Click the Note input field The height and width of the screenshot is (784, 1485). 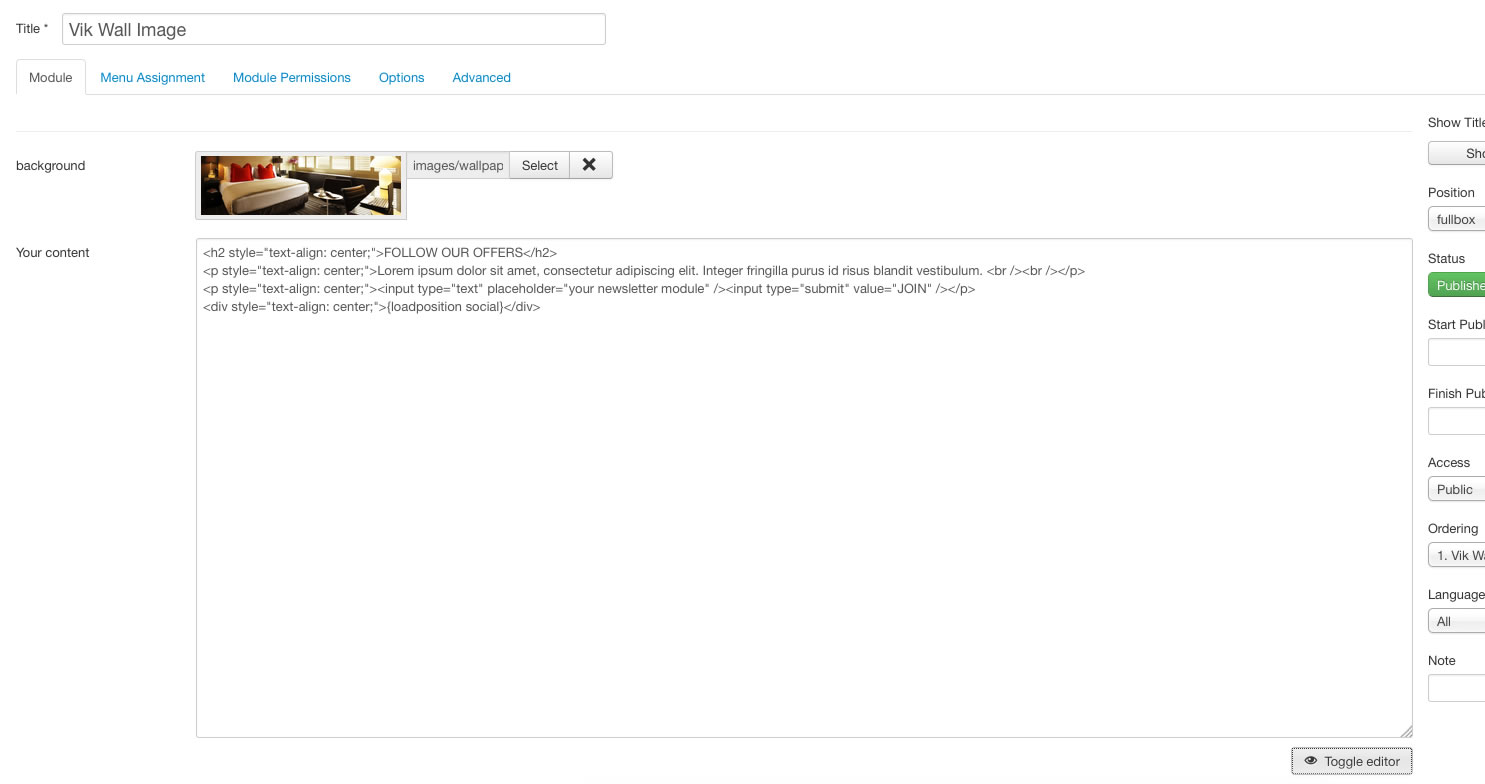1457,688
